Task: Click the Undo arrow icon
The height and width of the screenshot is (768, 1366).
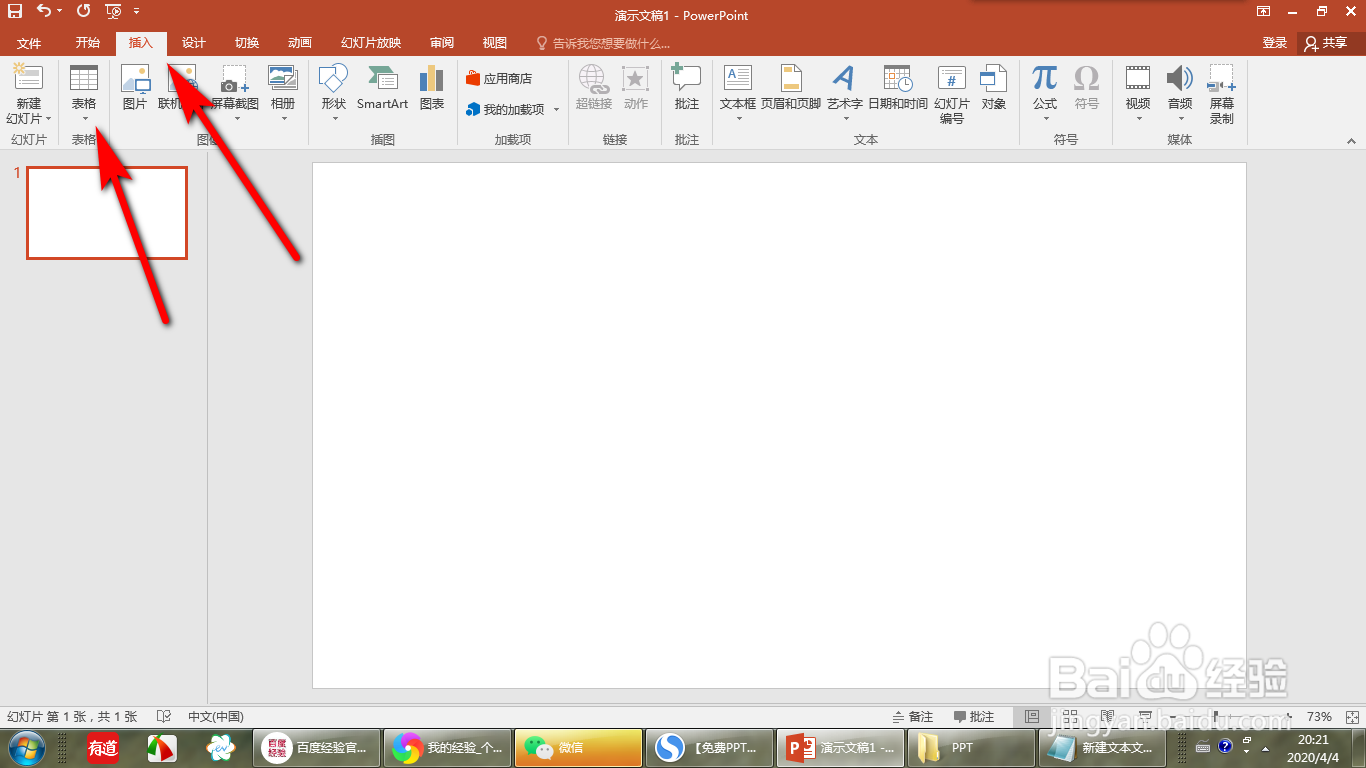Action: (x=44, y=11)
